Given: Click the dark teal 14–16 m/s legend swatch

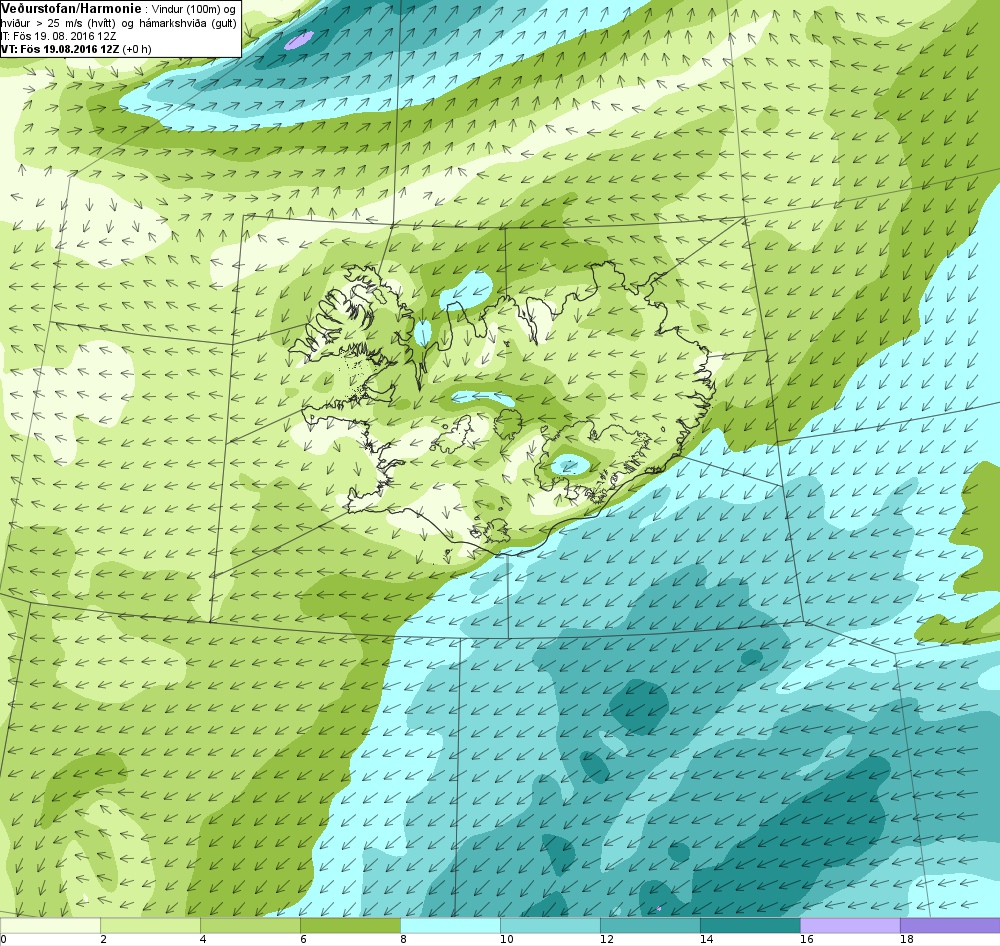Looking at the screenshot, I should tap(750, 925).
